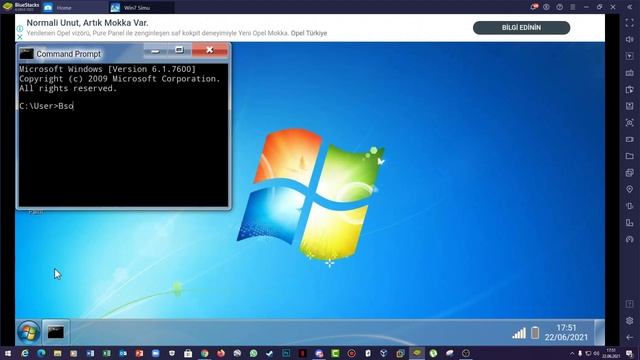Open the ad info icon
The width and height of the screenshot is (640, 360).
[20, 29]
